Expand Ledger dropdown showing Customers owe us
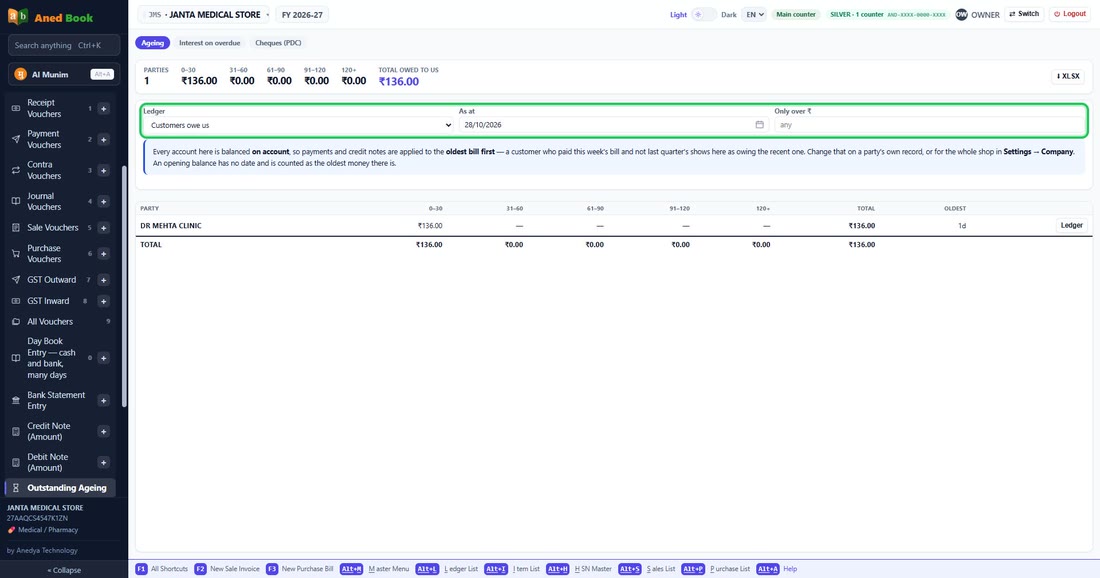This screenshot has height=578, width=1100. coord(298,125)
